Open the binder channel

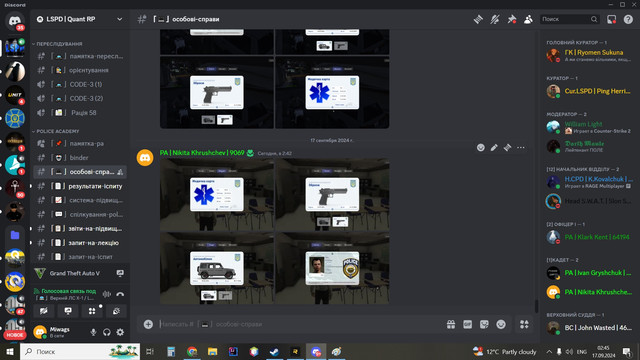[x=80, y=158]
